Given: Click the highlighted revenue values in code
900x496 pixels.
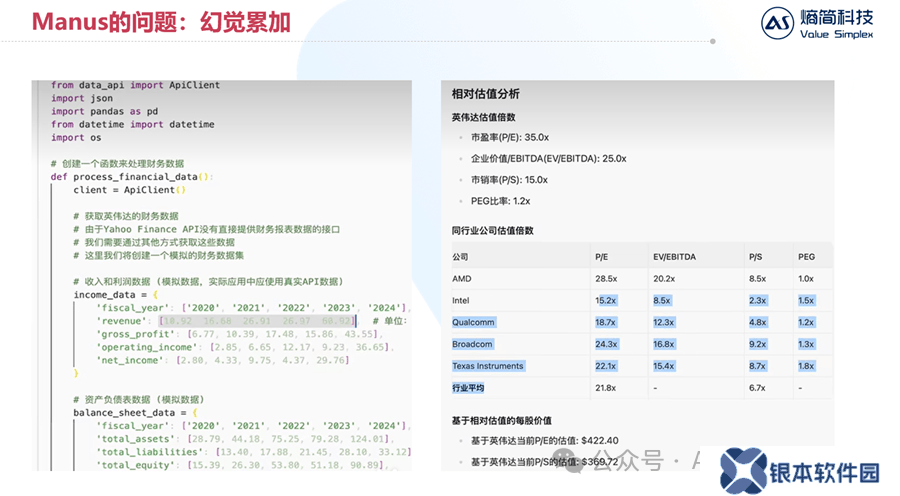Looking at the screenshot, I should point(255,321).
